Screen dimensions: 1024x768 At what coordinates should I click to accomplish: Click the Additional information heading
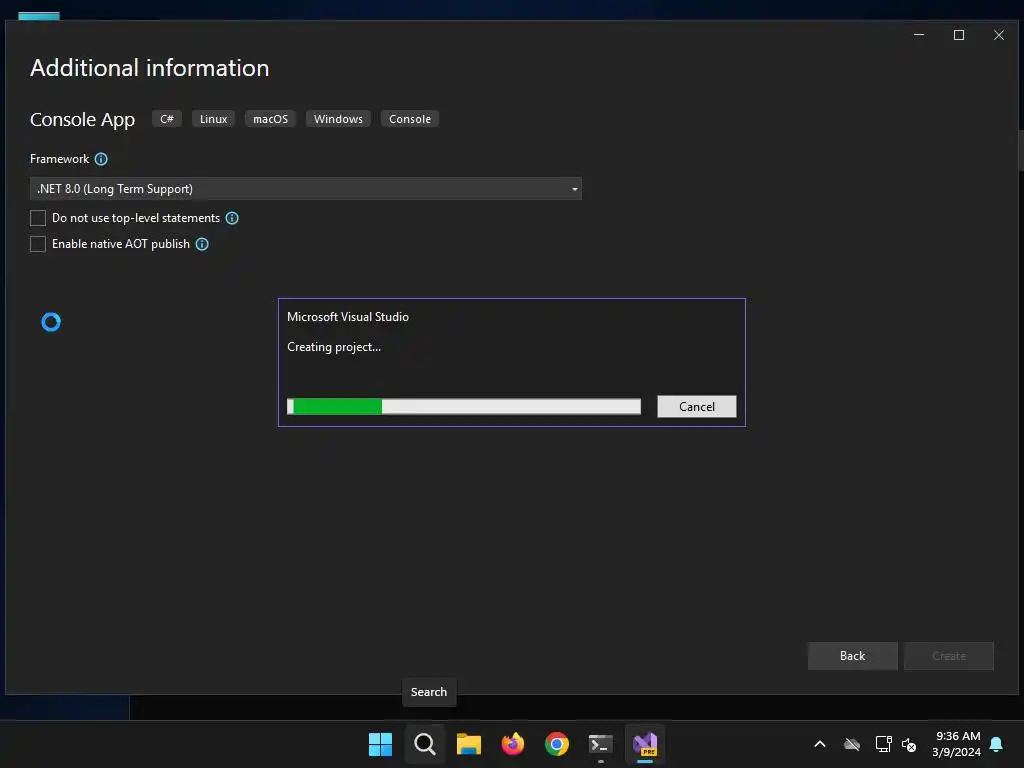150,68
